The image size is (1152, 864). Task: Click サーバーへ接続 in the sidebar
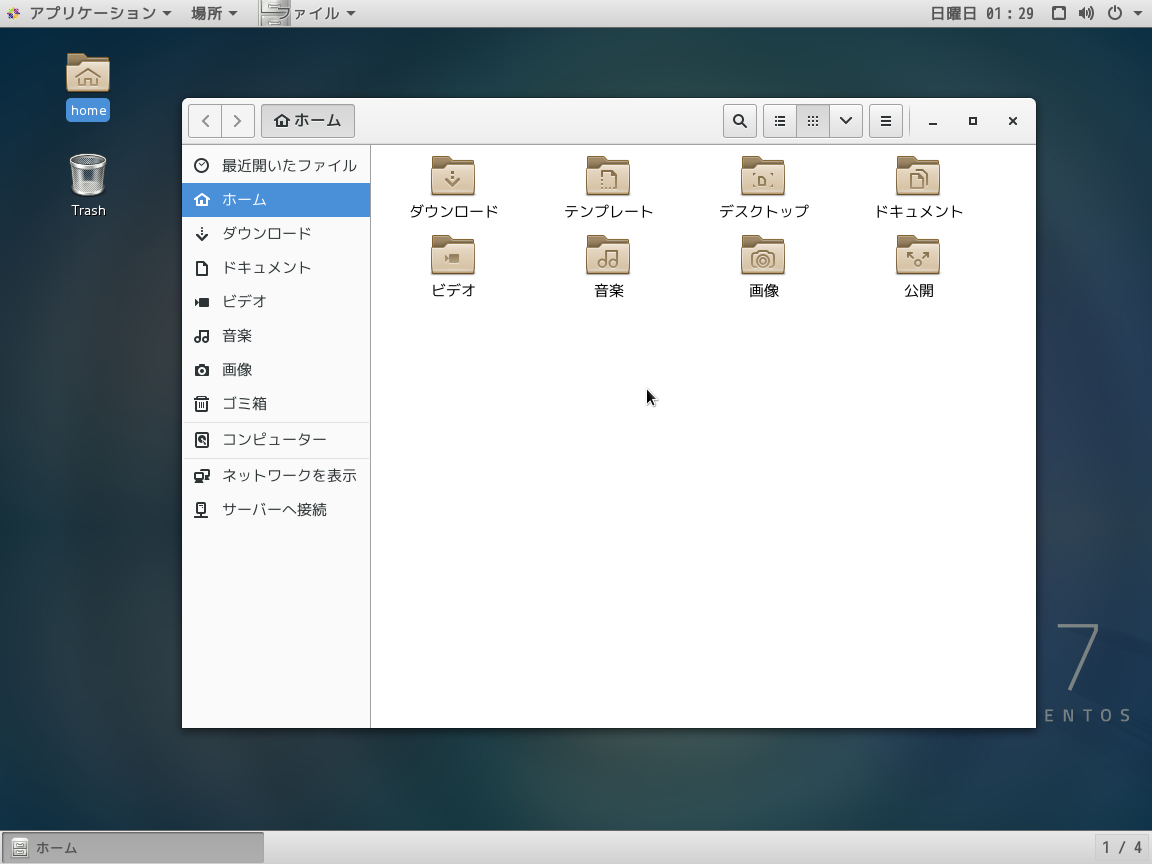click(x=276, y=510)
